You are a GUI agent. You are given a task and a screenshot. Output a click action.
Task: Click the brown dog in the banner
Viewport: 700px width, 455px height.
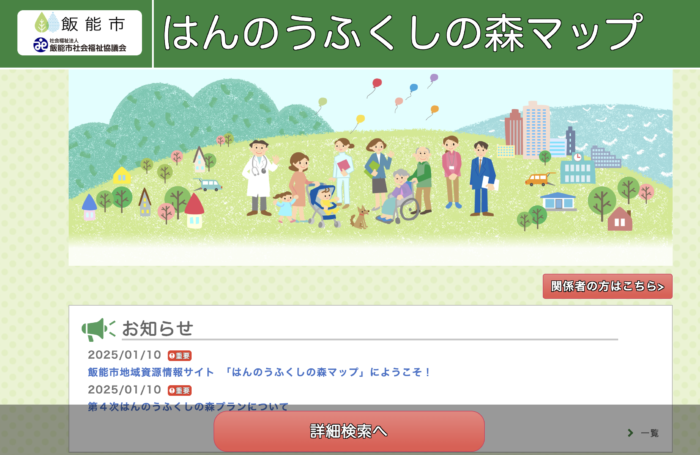coord(359,217)
